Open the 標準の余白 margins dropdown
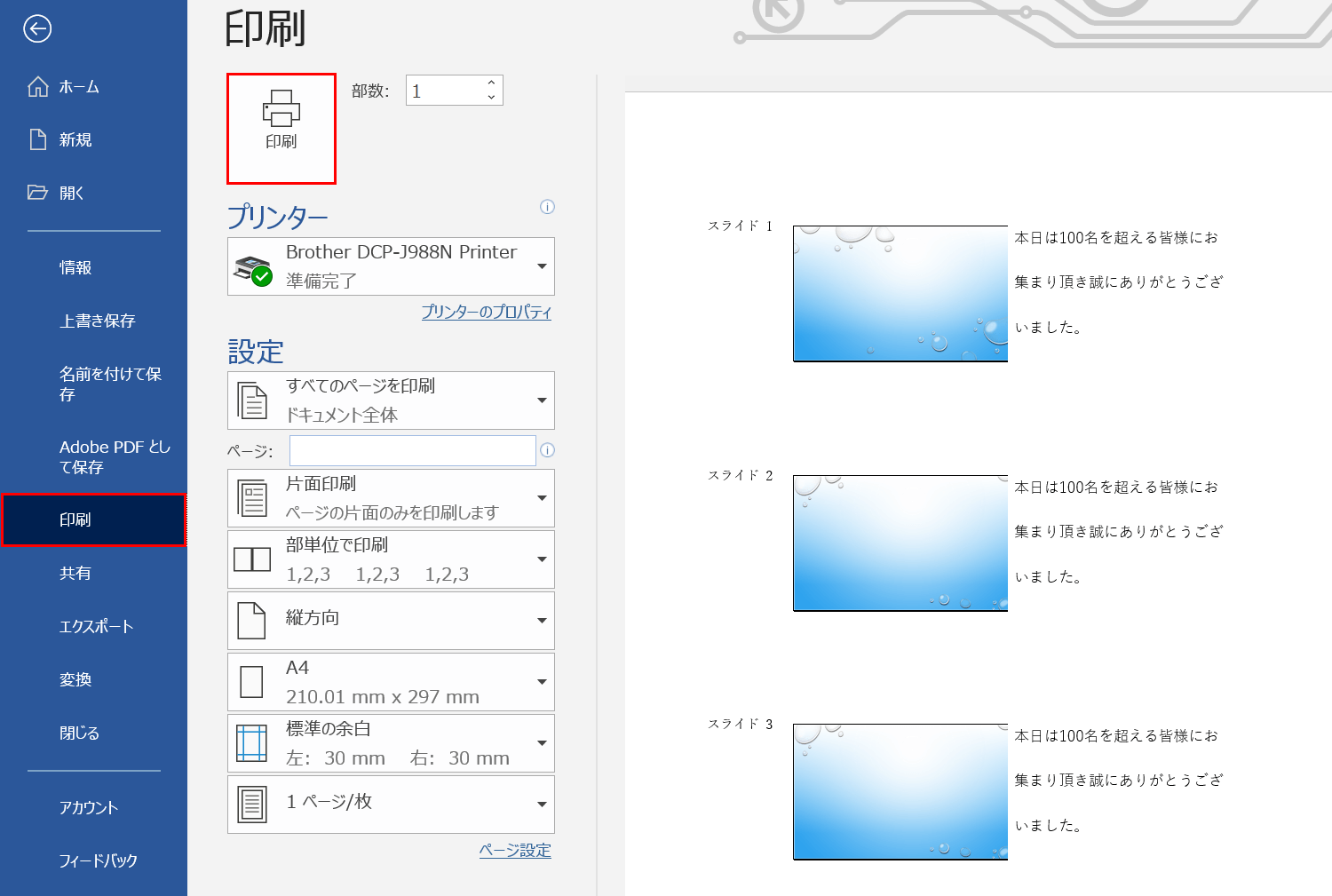 click(x=392, y=743)
